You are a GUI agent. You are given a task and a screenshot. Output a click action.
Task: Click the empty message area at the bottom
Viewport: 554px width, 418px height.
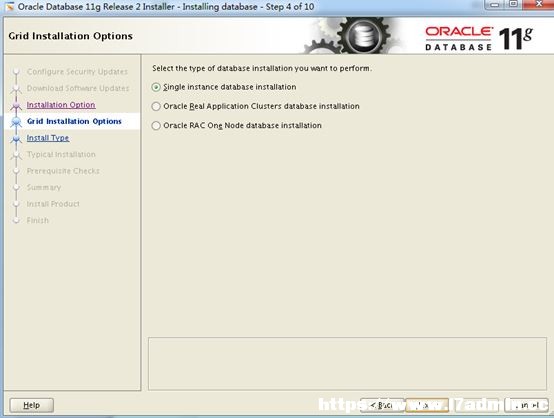click(347, 364)
